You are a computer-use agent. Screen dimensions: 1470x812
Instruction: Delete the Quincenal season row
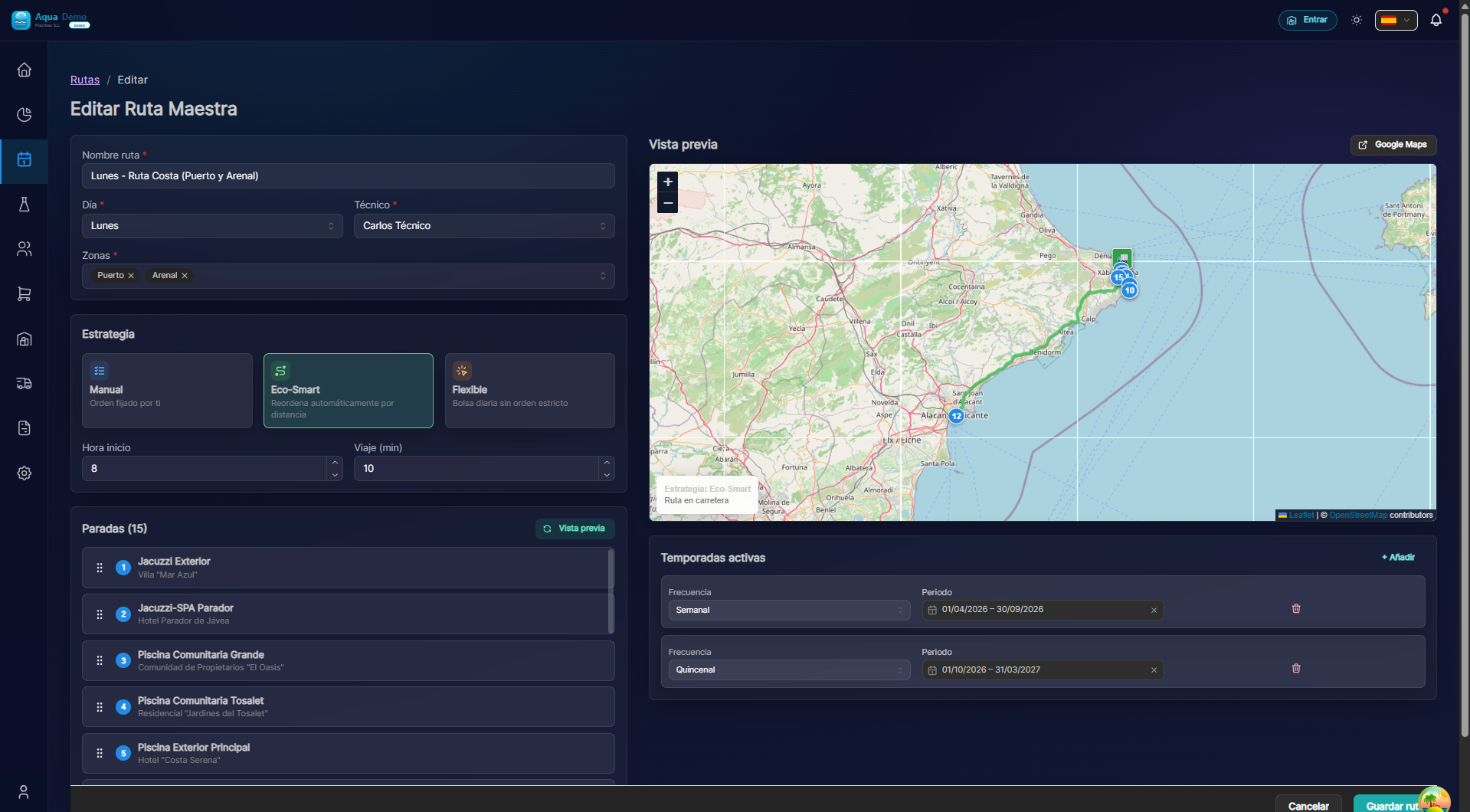(x=1296, y=669)
